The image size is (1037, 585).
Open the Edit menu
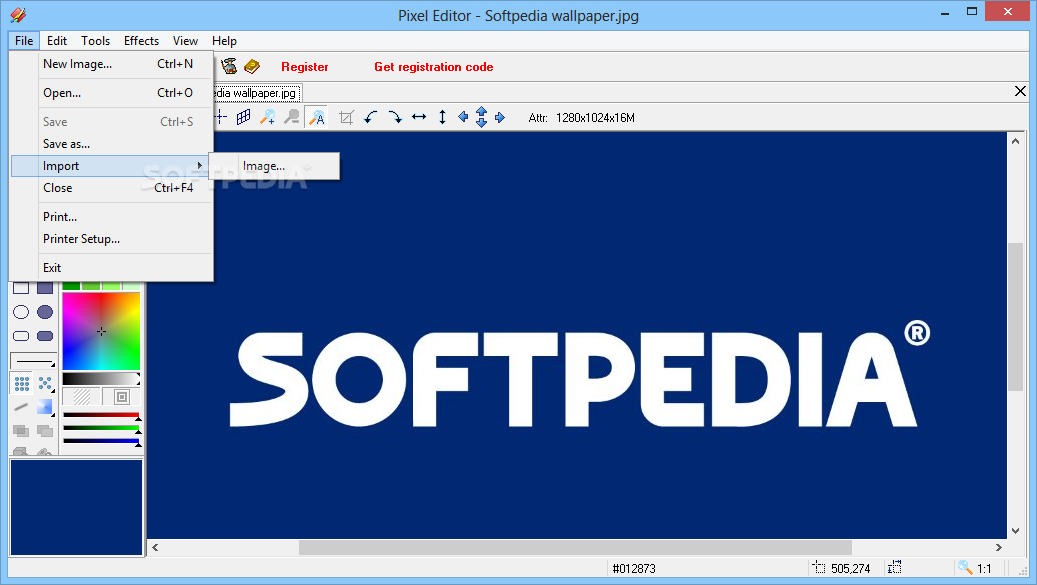[x=57, y=40]
